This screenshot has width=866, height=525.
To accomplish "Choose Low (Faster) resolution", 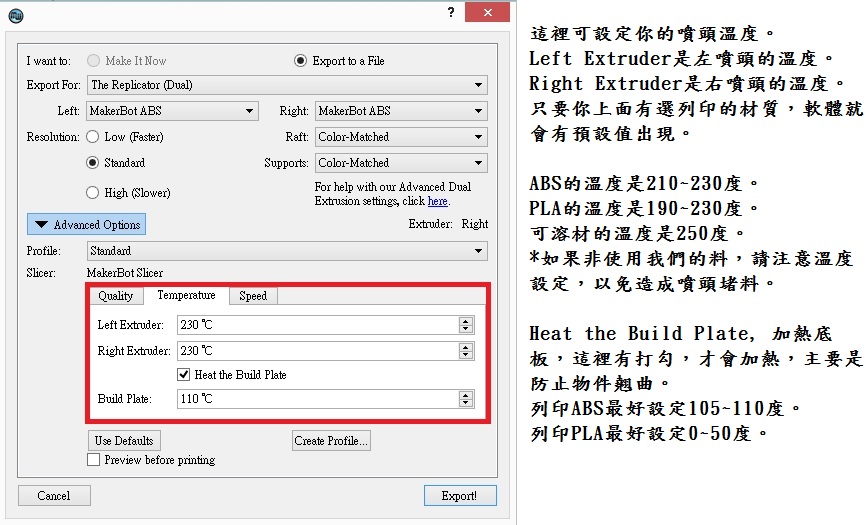I will pyautogui.click(x=93, y=137).
